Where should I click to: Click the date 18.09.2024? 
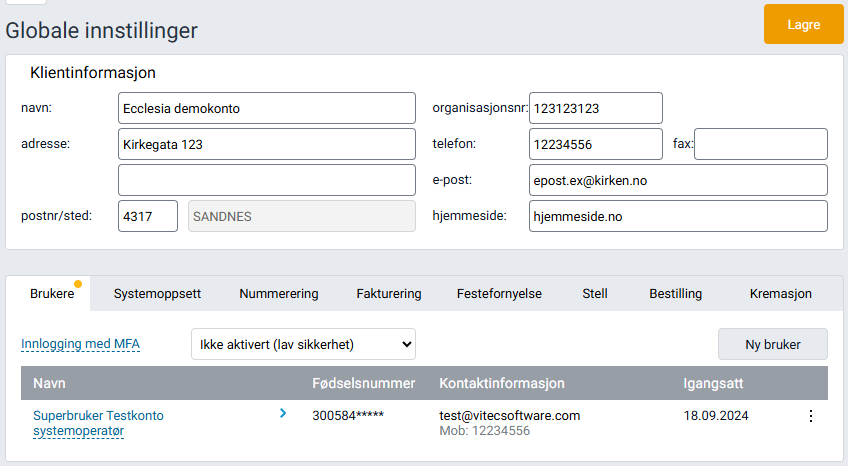716,415
